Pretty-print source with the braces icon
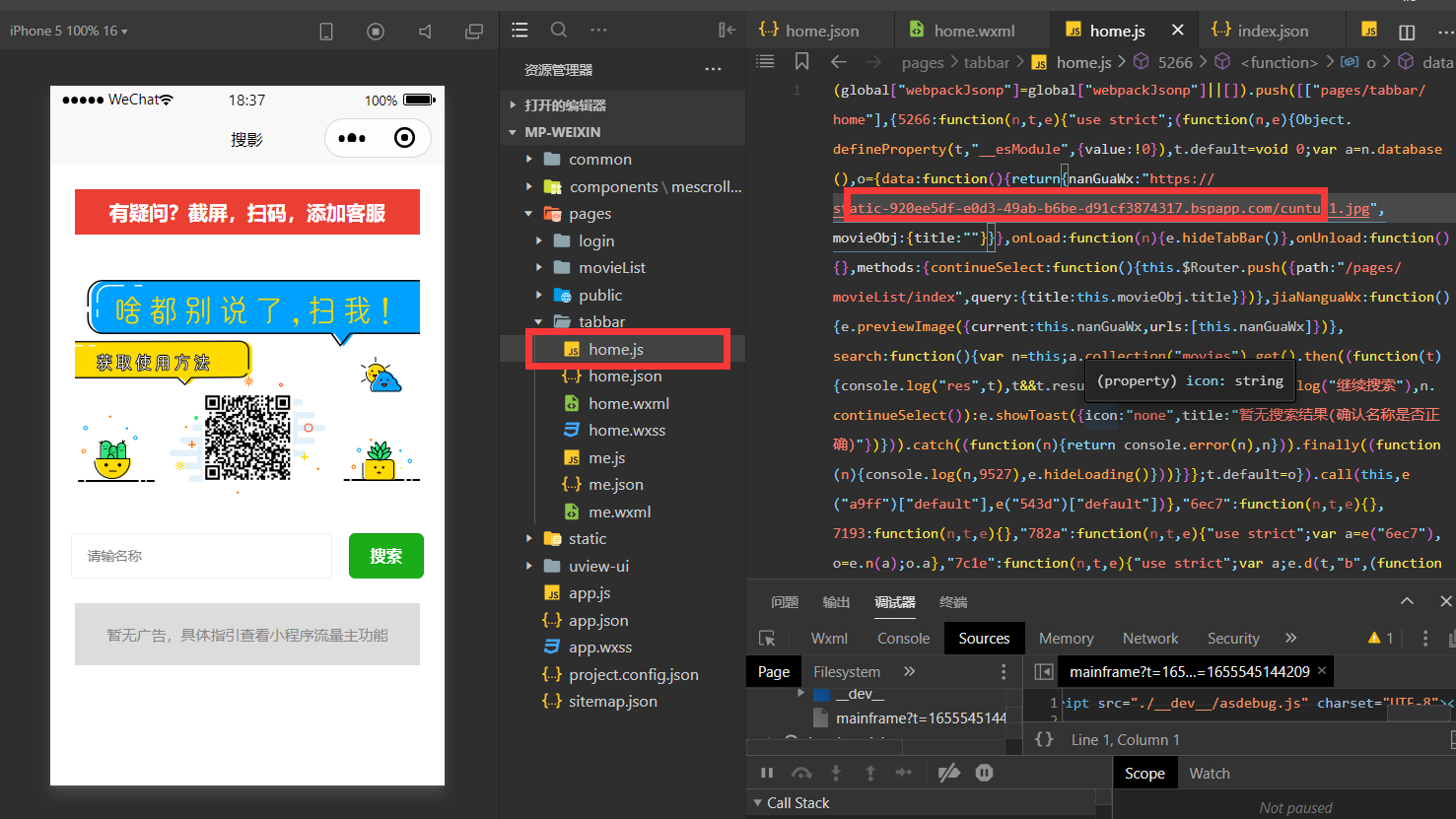The image size is (1456, 819). 1044,739
